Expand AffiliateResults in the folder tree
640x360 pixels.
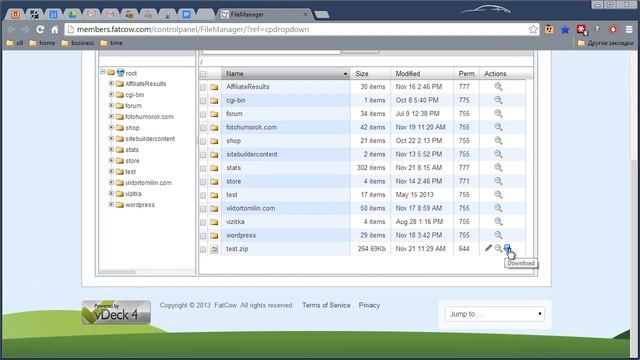coord(111,83)
